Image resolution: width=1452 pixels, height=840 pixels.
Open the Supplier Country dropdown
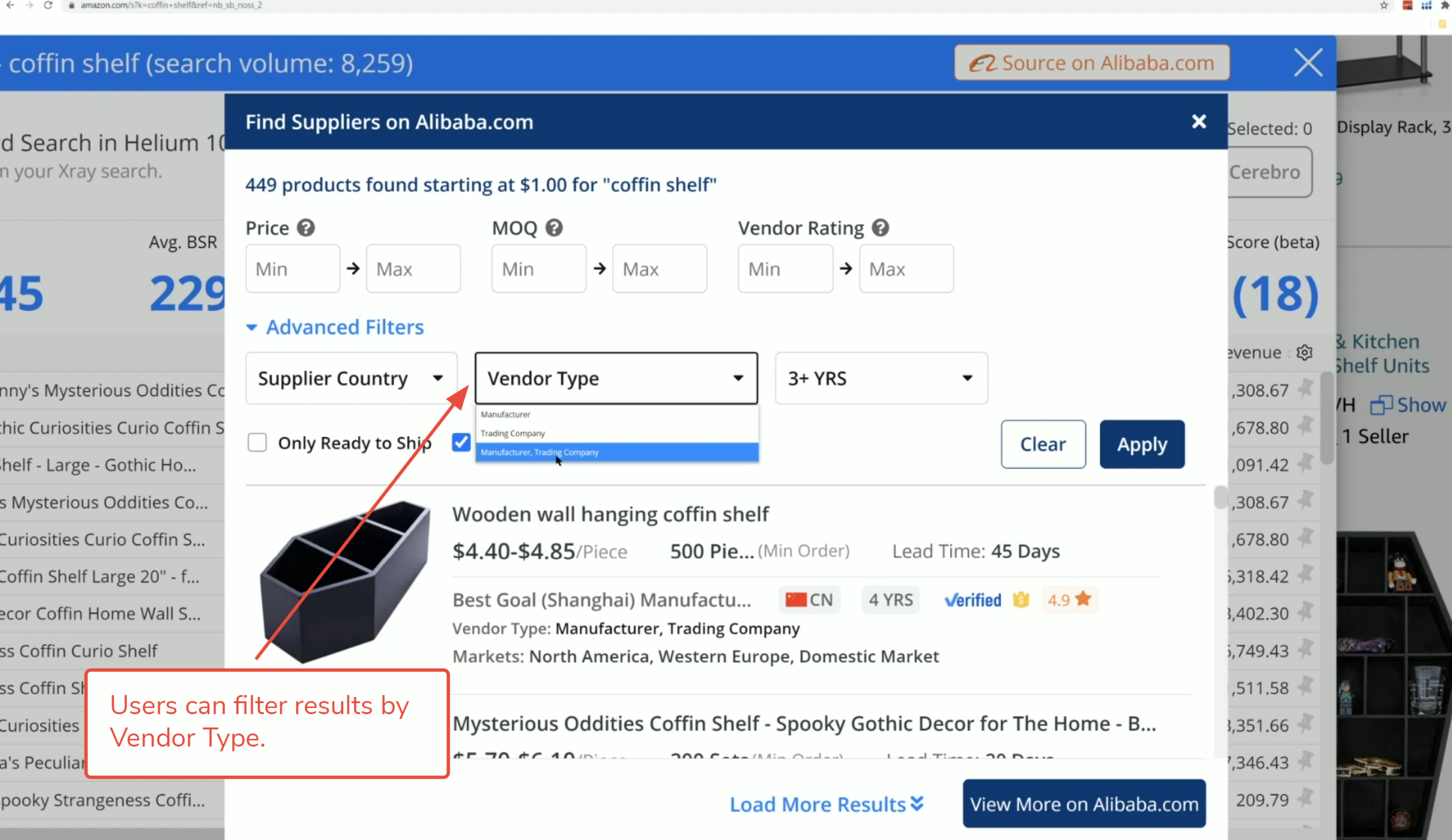pos(351,378)
